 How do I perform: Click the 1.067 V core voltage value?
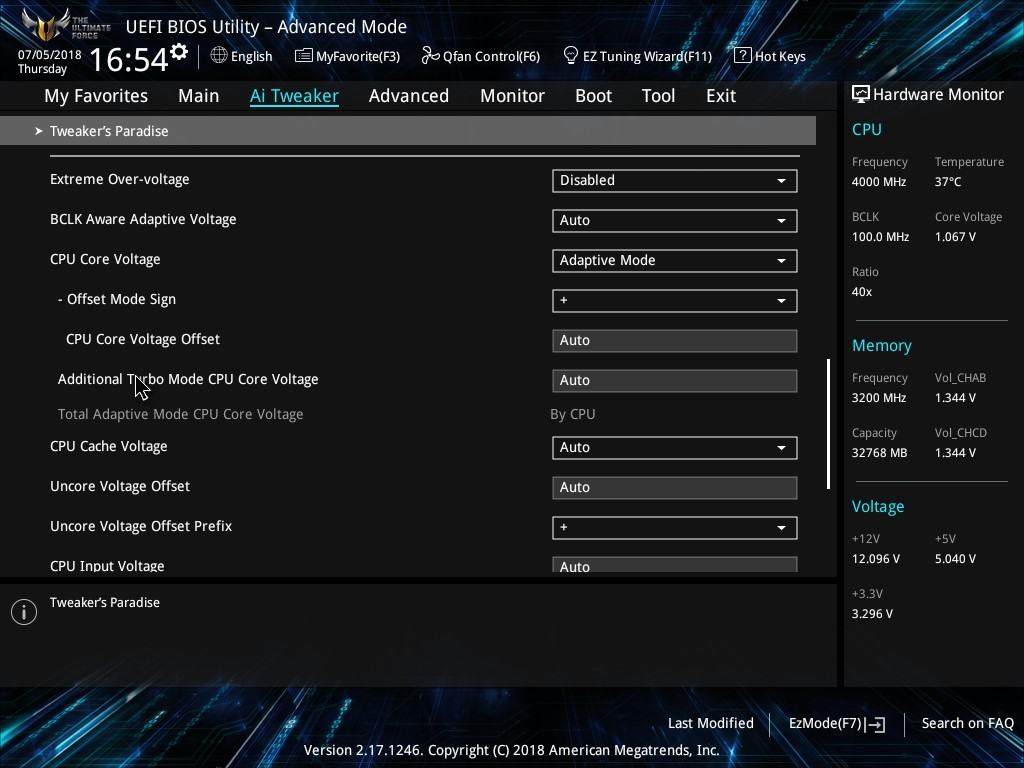(x=955, y=236)
